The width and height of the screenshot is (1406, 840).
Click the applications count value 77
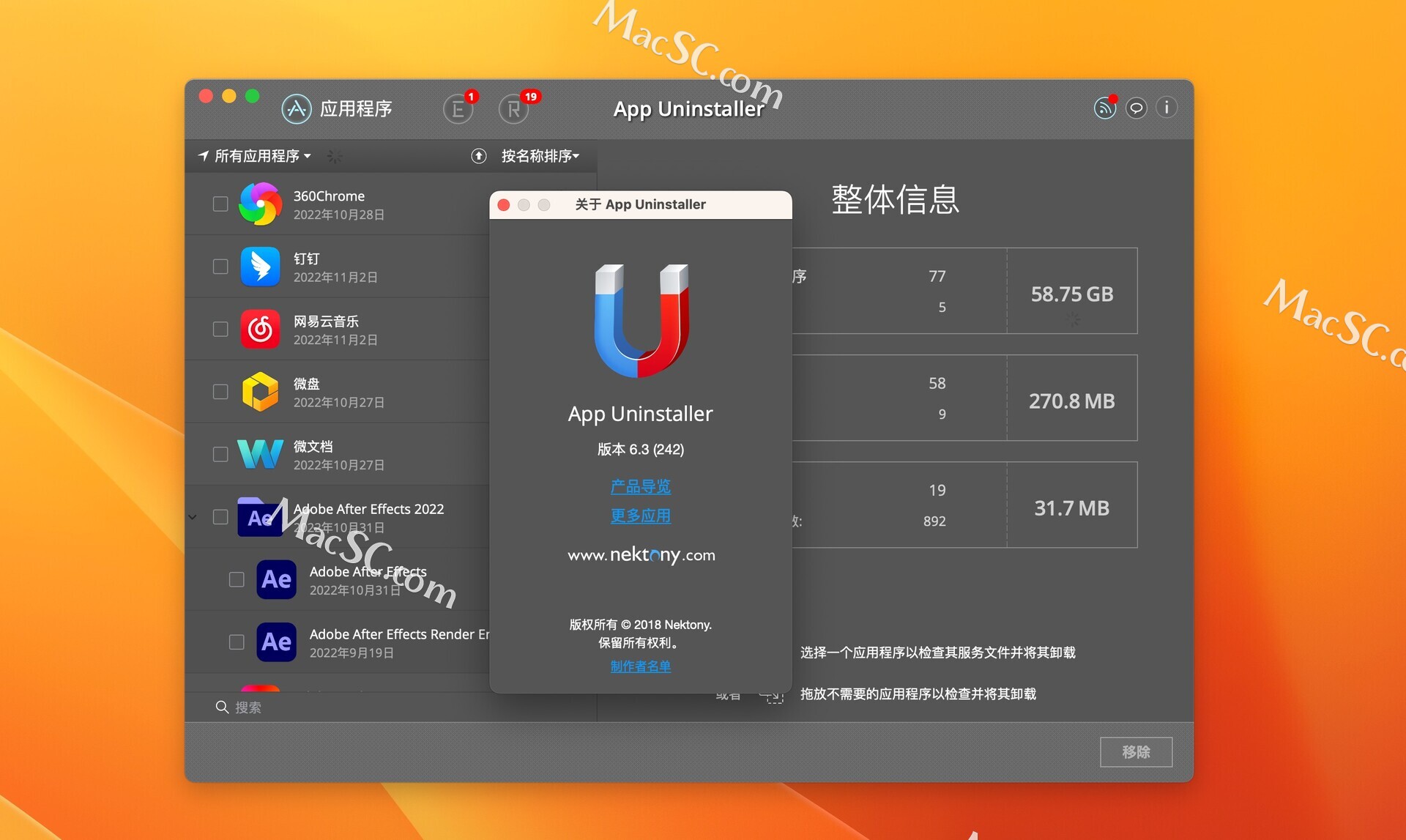coord(937,277)
